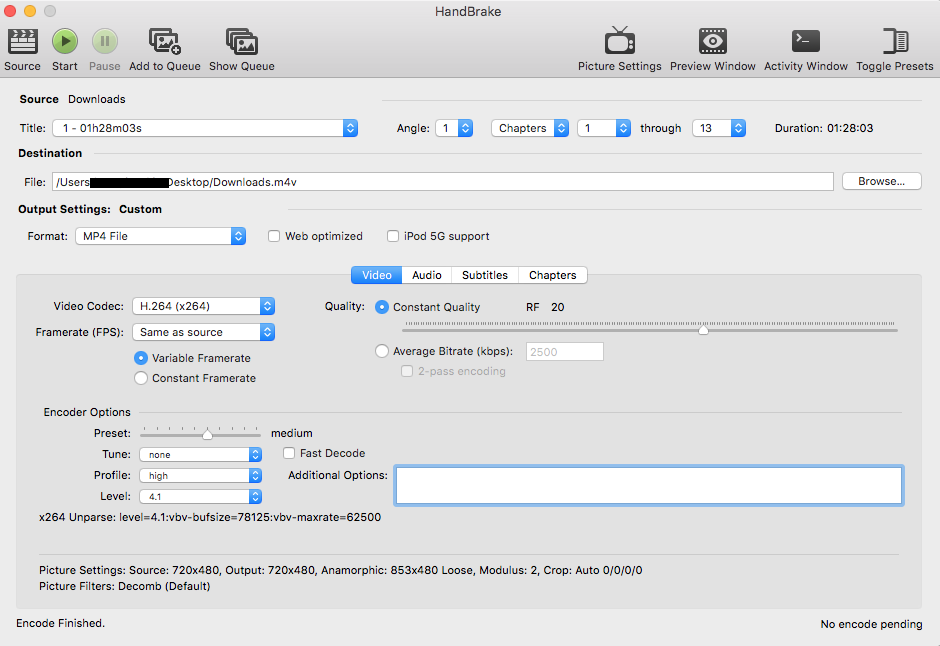
Task: Open the Title dropdown
Action: click(x=205, y=128)
